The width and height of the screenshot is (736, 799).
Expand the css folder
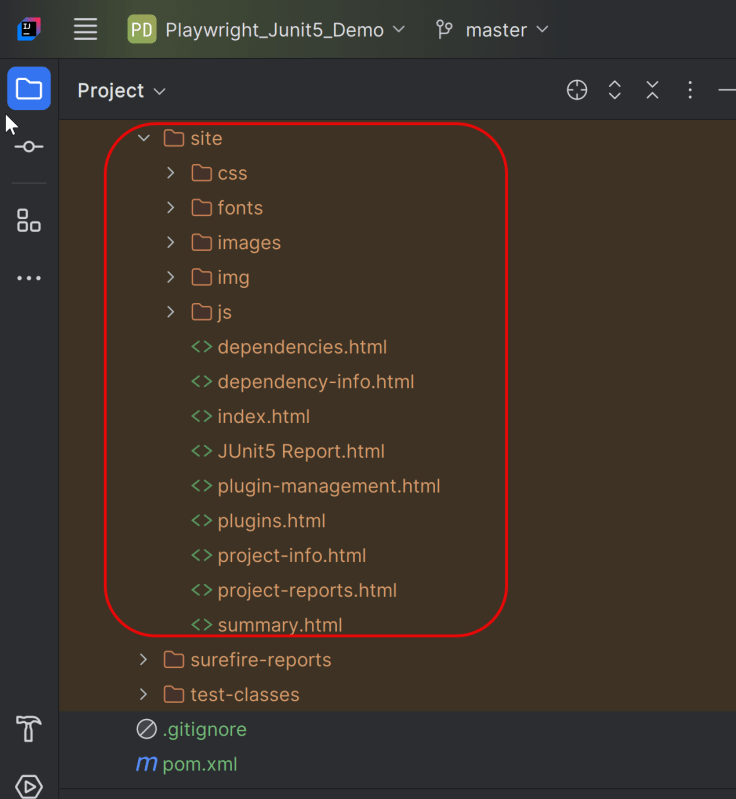(x=171, y=173)
